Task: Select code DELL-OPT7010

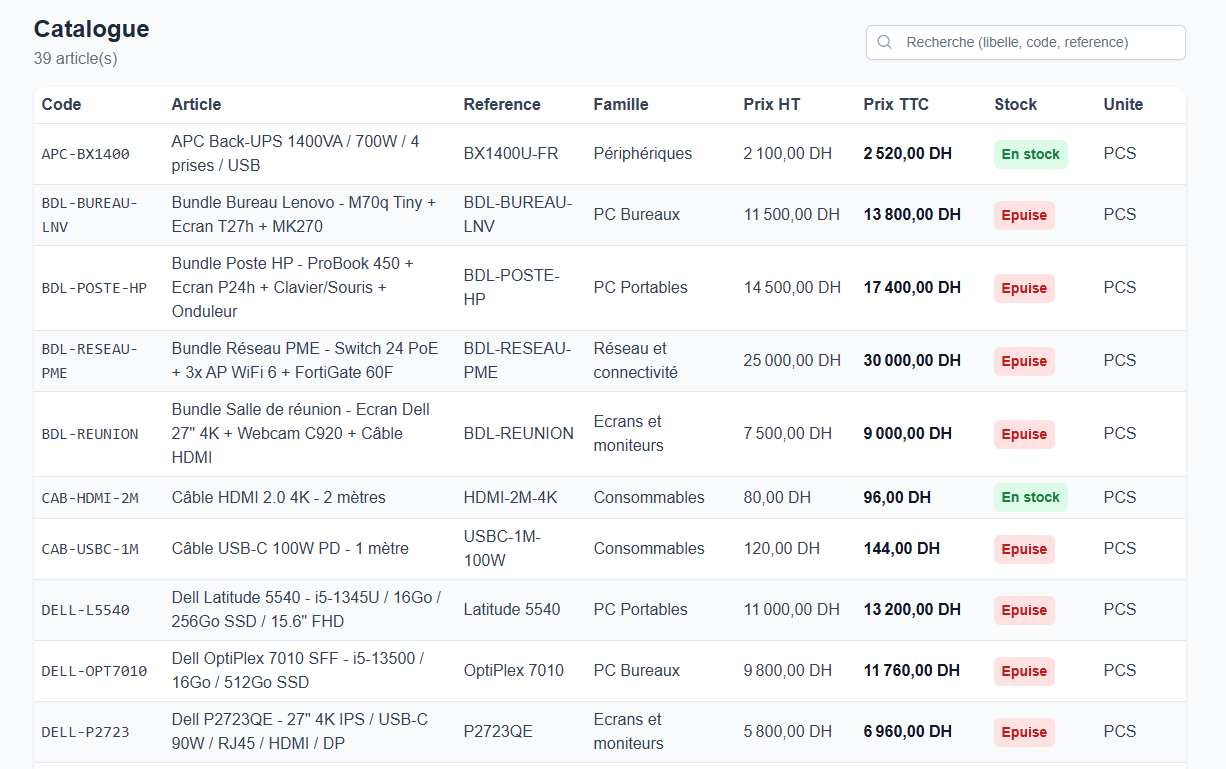Action: point(94,671)
